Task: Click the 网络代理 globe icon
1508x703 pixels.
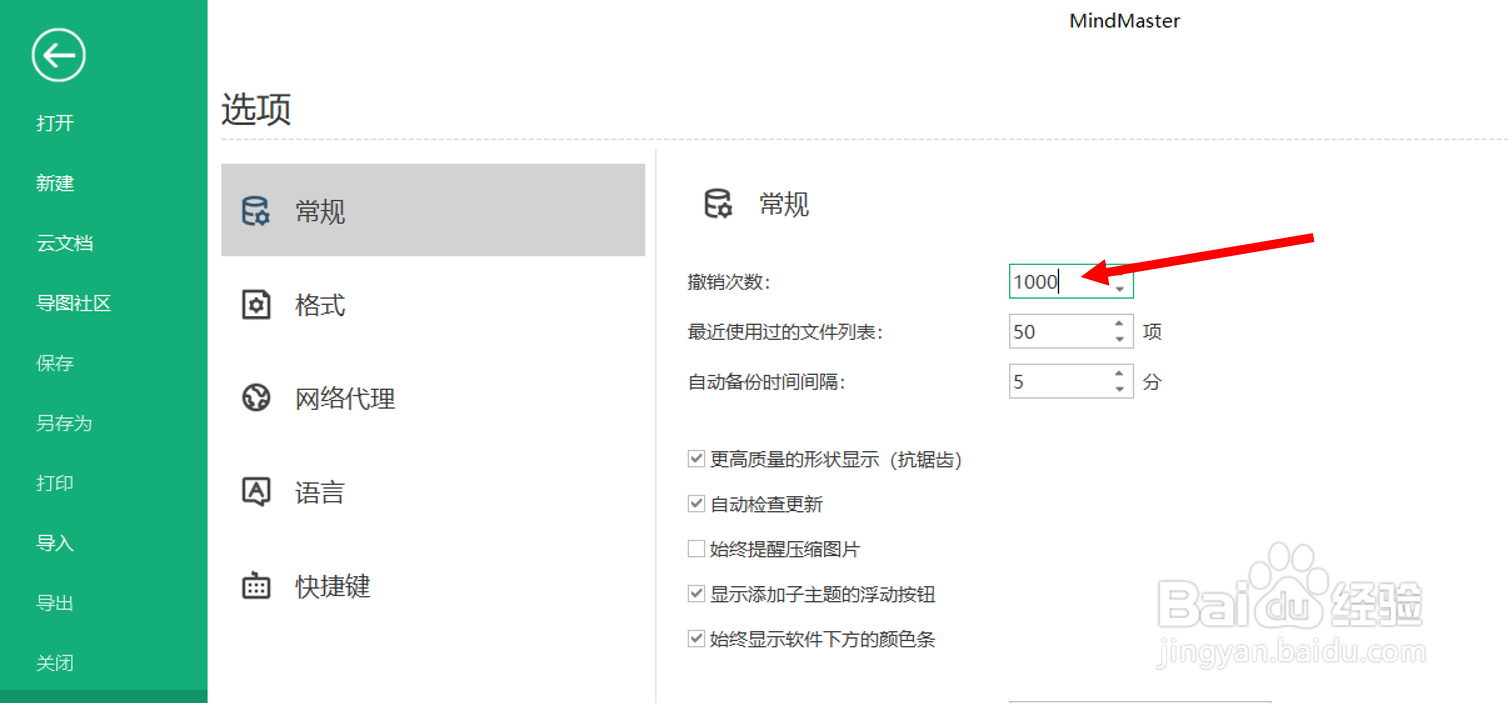Action: point(257,398)
